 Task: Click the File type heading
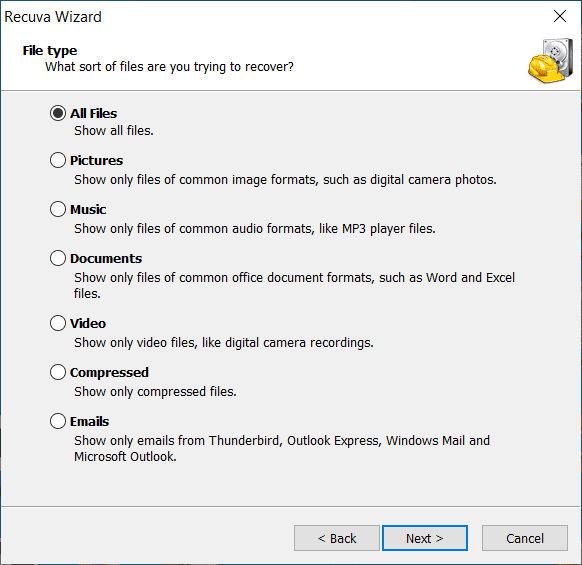click(x=50, y=51)
